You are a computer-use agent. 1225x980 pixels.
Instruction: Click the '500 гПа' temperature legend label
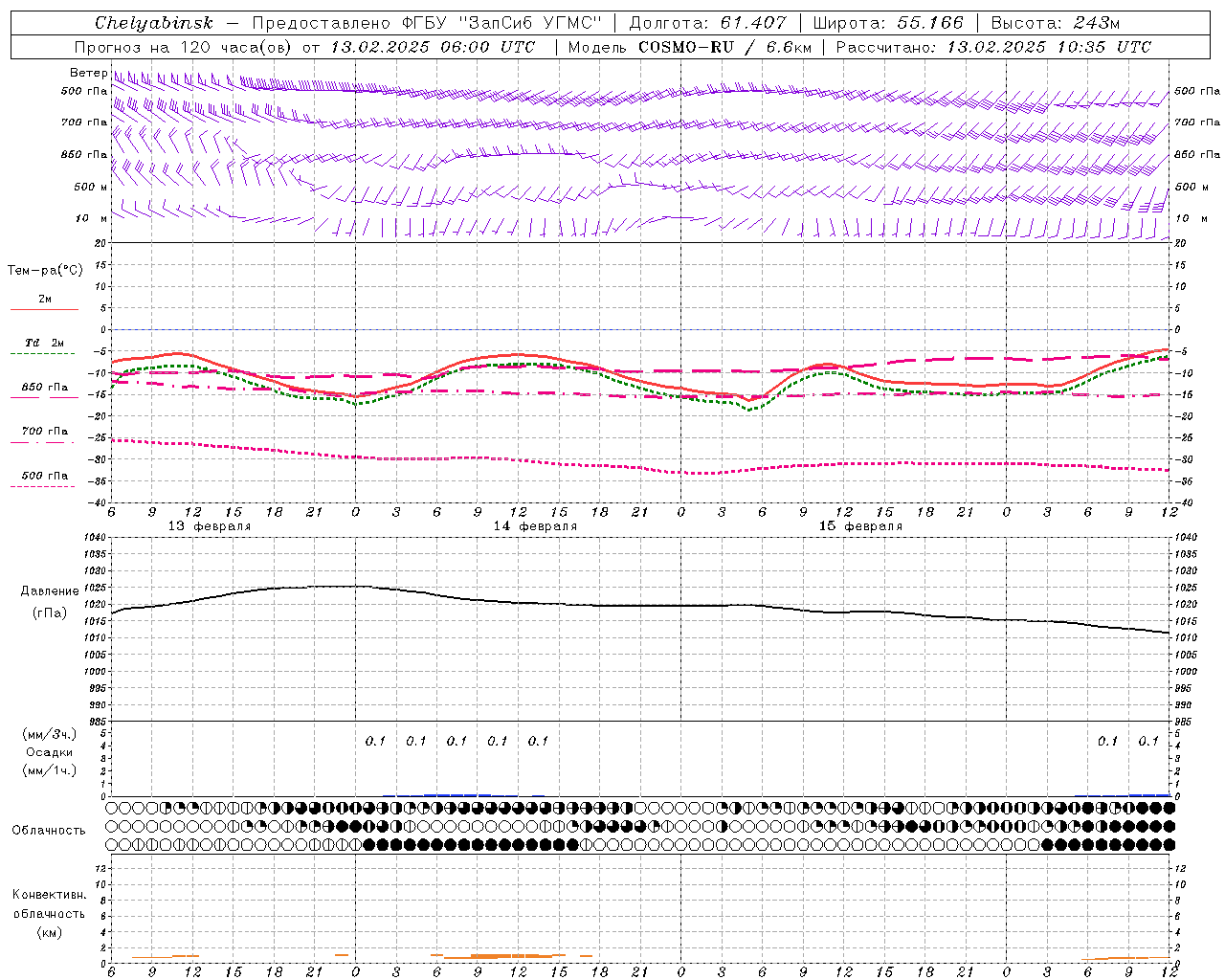coord(45,476)
